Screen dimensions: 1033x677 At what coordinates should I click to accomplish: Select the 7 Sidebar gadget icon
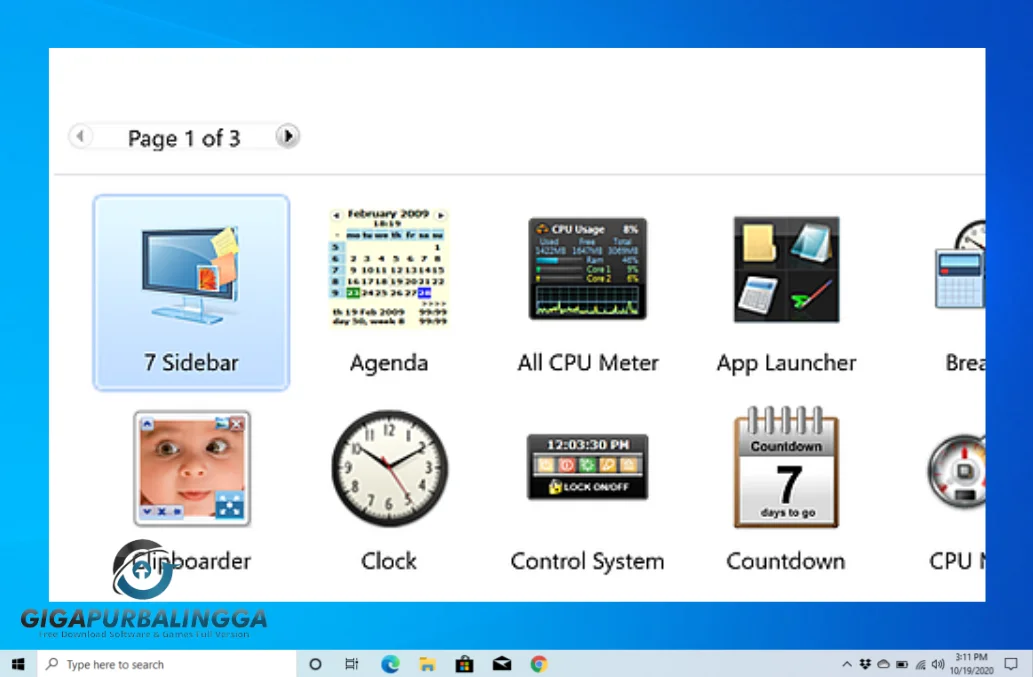click(x=191, y=275)
